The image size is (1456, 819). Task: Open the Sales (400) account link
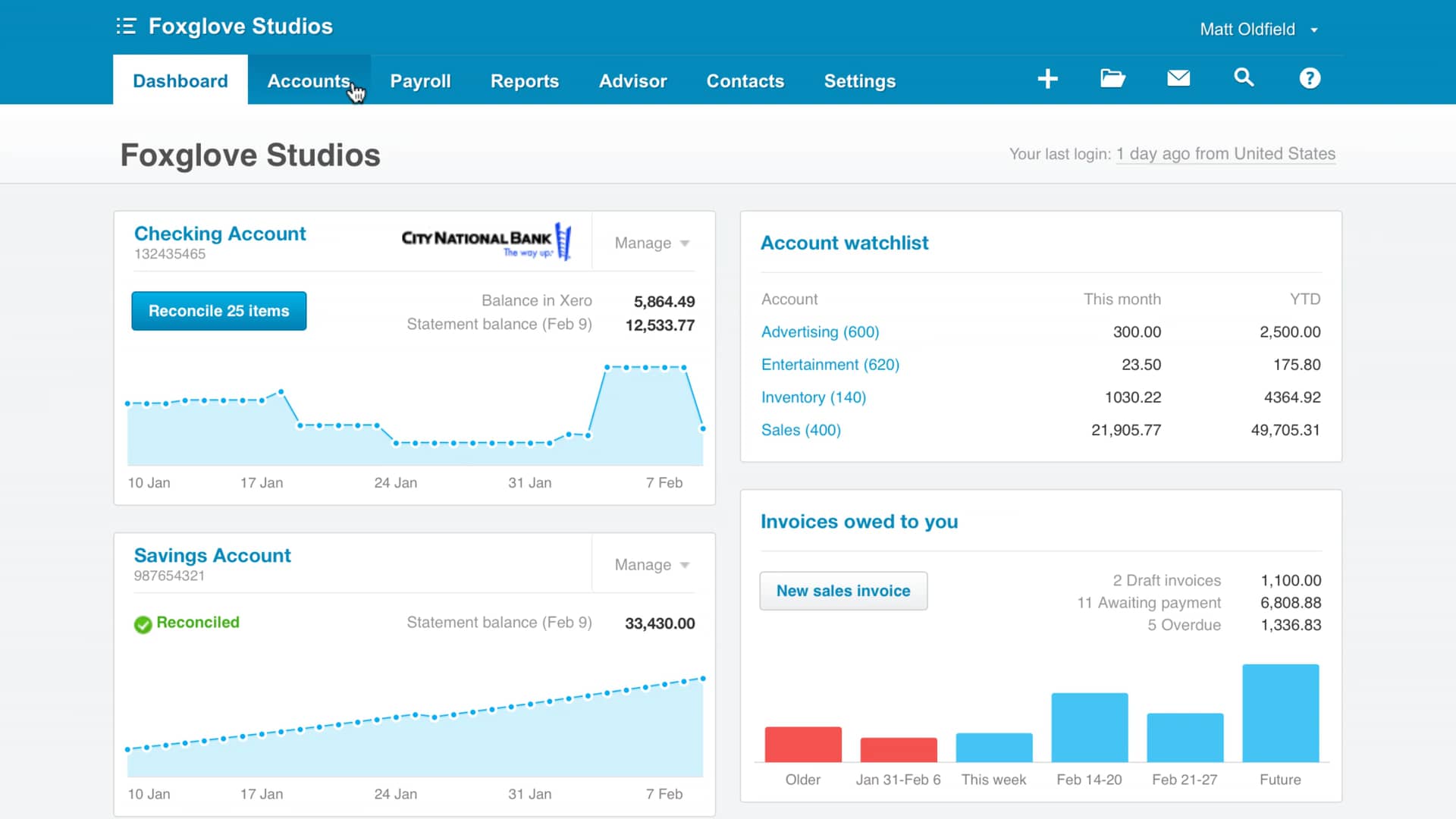pos(801,430)
